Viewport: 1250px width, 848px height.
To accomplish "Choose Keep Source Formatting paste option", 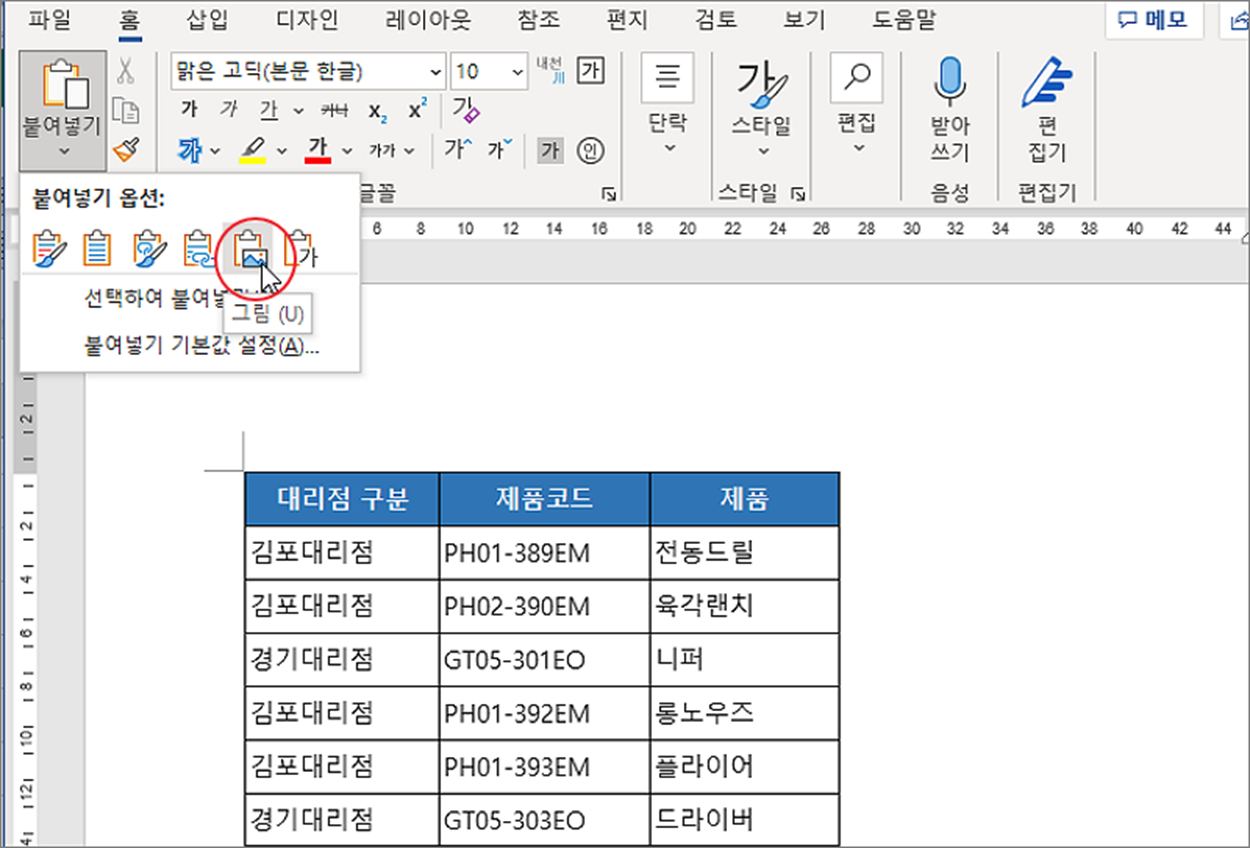I will 48,247.
